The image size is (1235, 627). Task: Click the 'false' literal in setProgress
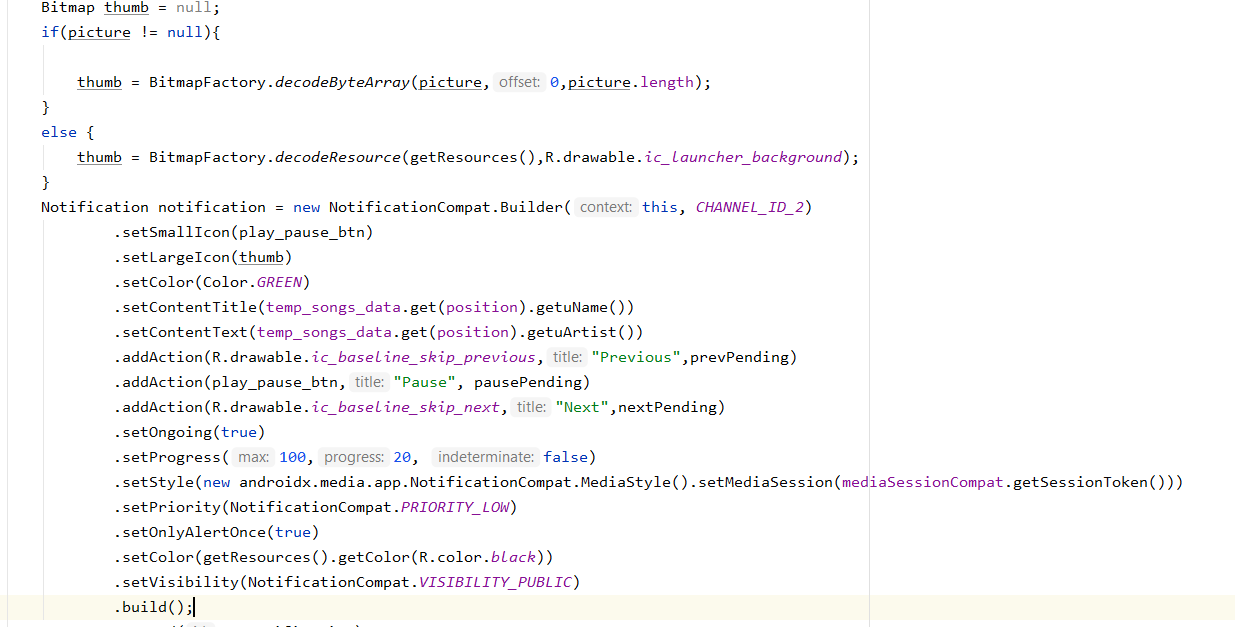(565, 457)
